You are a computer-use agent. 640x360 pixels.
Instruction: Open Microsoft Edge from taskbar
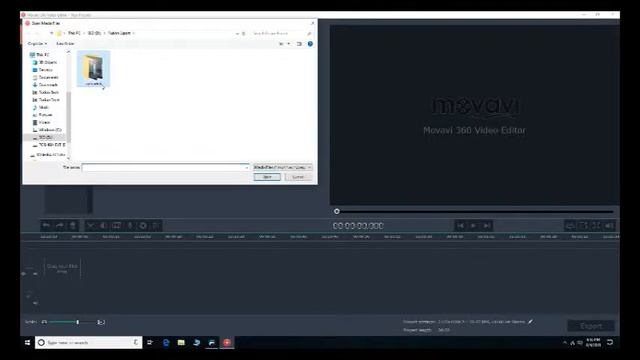point(166,342)
